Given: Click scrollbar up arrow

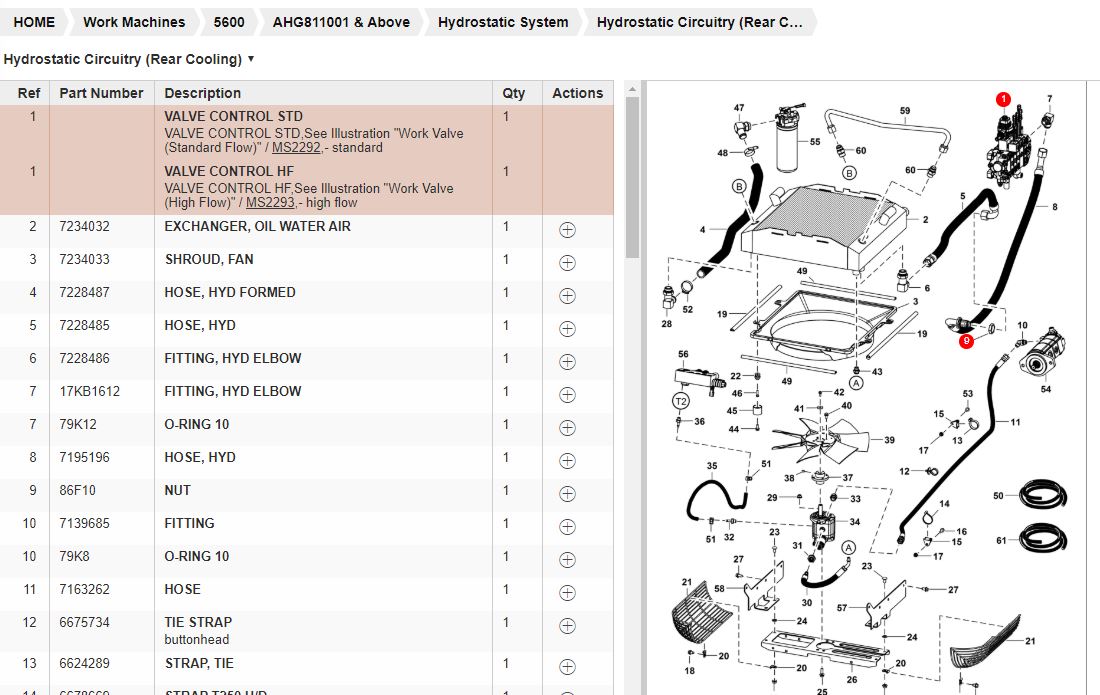Looking at the screenshot, I should tap(632, 90).
